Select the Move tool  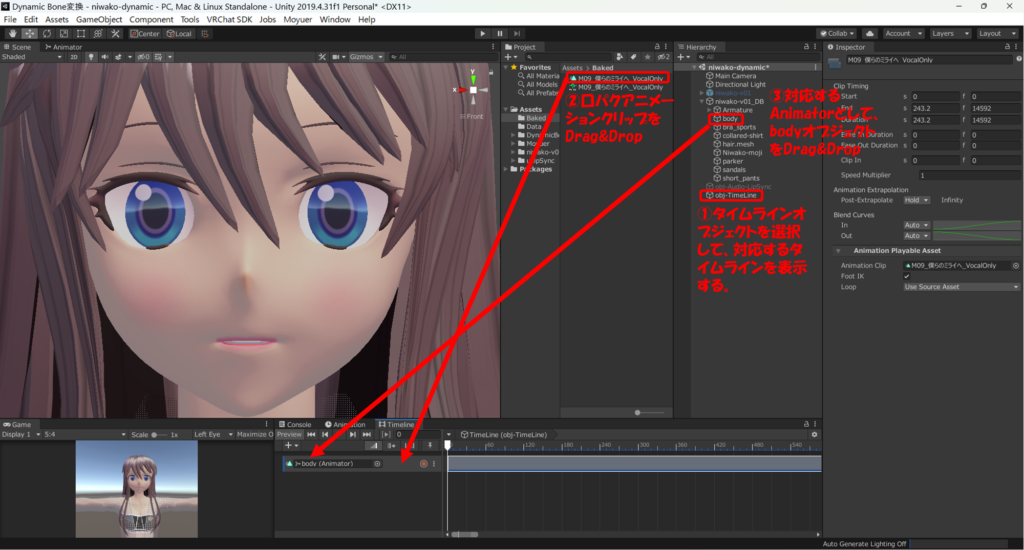[29, 33]
